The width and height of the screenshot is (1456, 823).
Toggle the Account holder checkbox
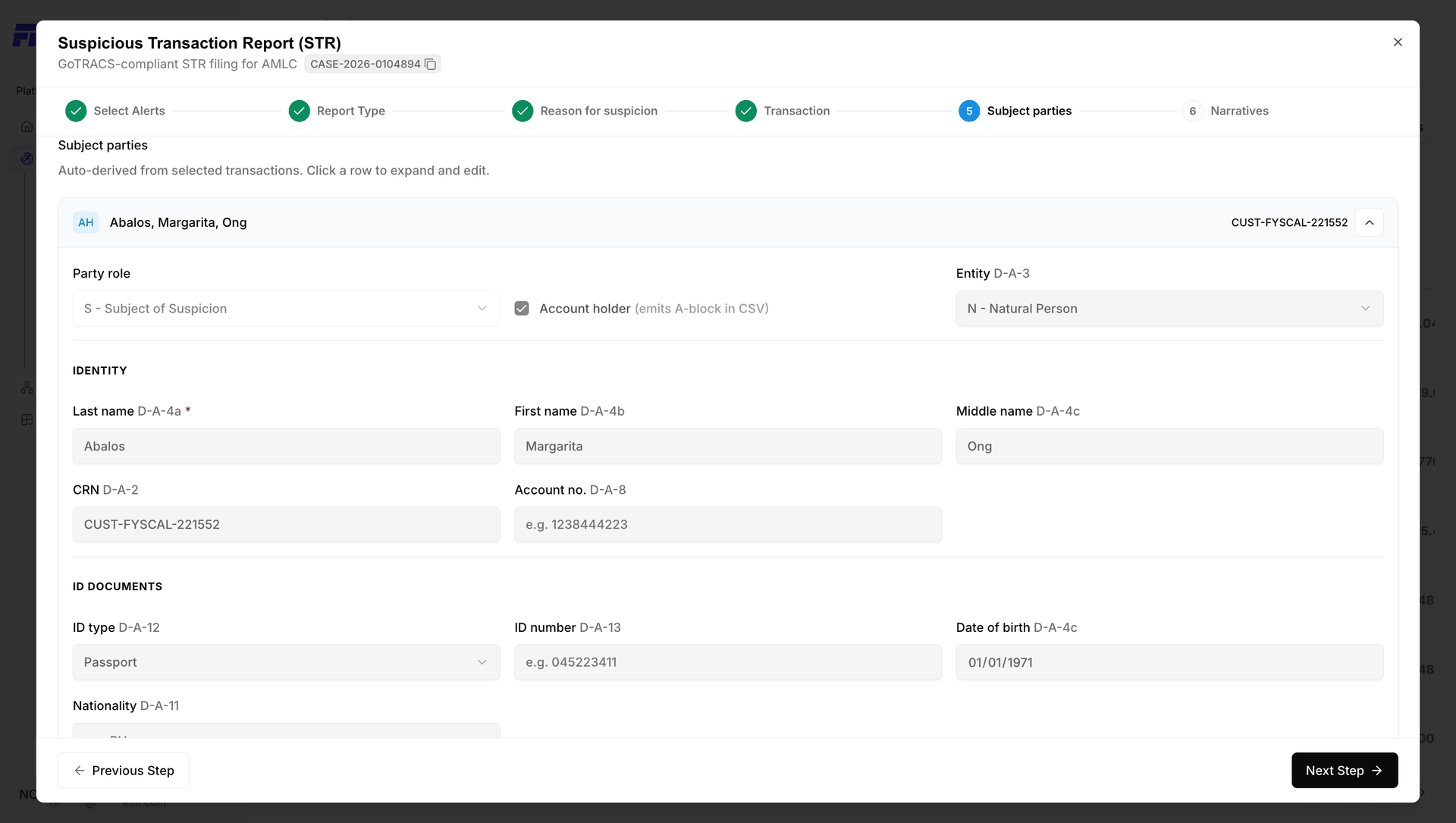(x=522, y=309)
